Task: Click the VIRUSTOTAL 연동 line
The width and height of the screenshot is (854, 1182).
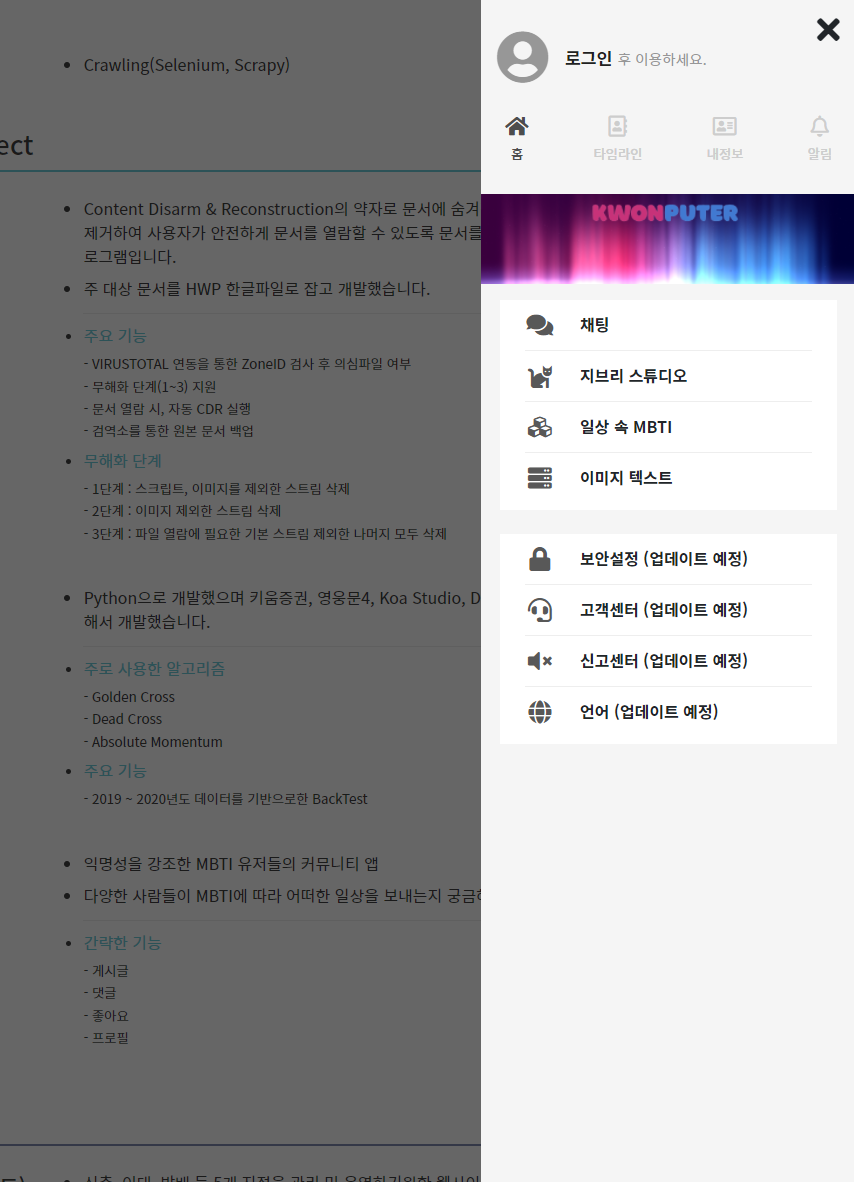Action: coord(247,364)
